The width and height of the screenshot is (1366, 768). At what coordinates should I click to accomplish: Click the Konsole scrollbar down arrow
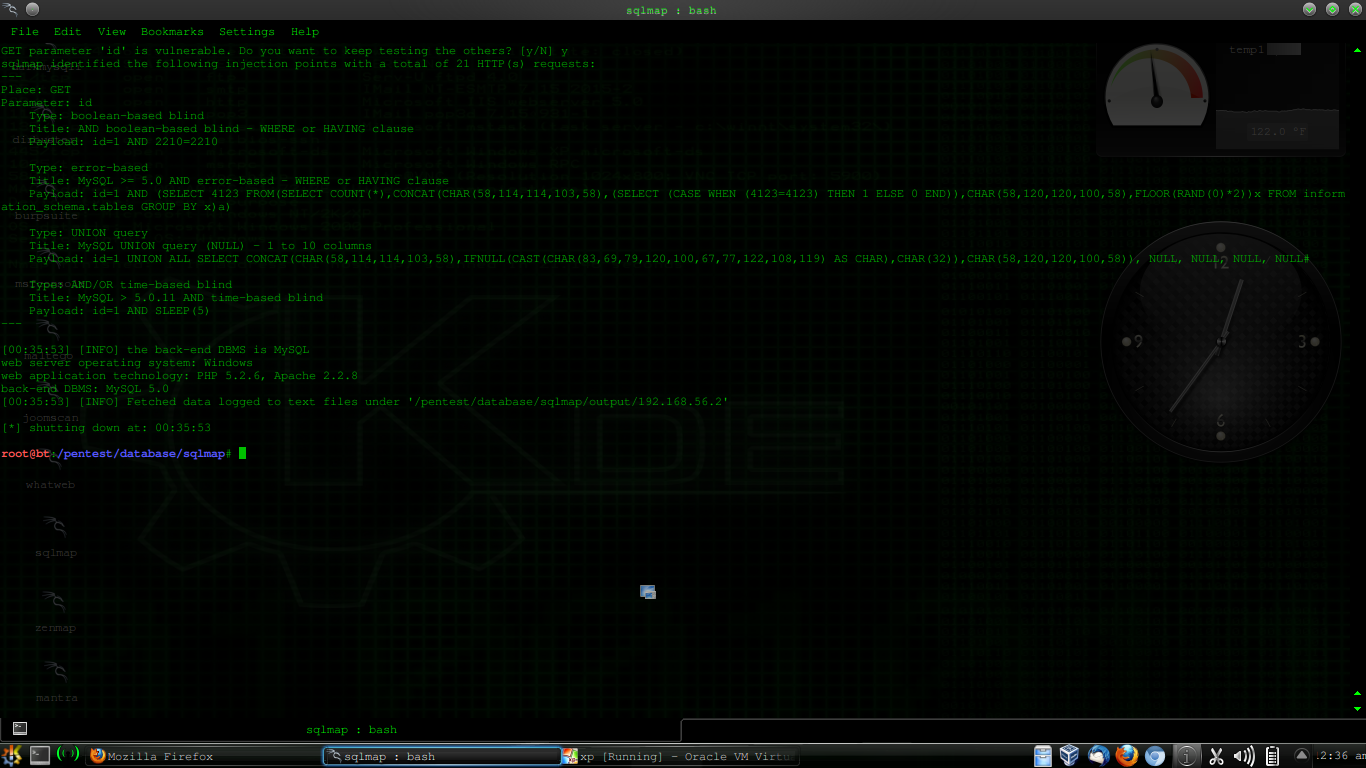(x=1356, y=709)
